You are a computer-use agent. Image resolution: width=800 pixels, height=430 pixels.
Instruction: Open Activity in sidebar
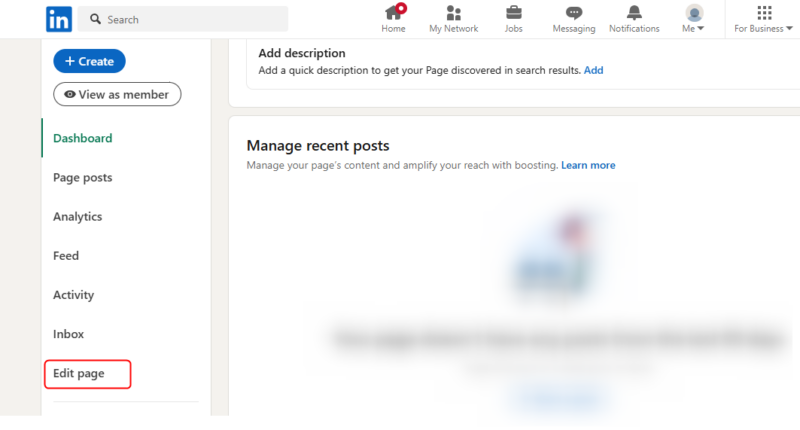(x=73, y=295)
